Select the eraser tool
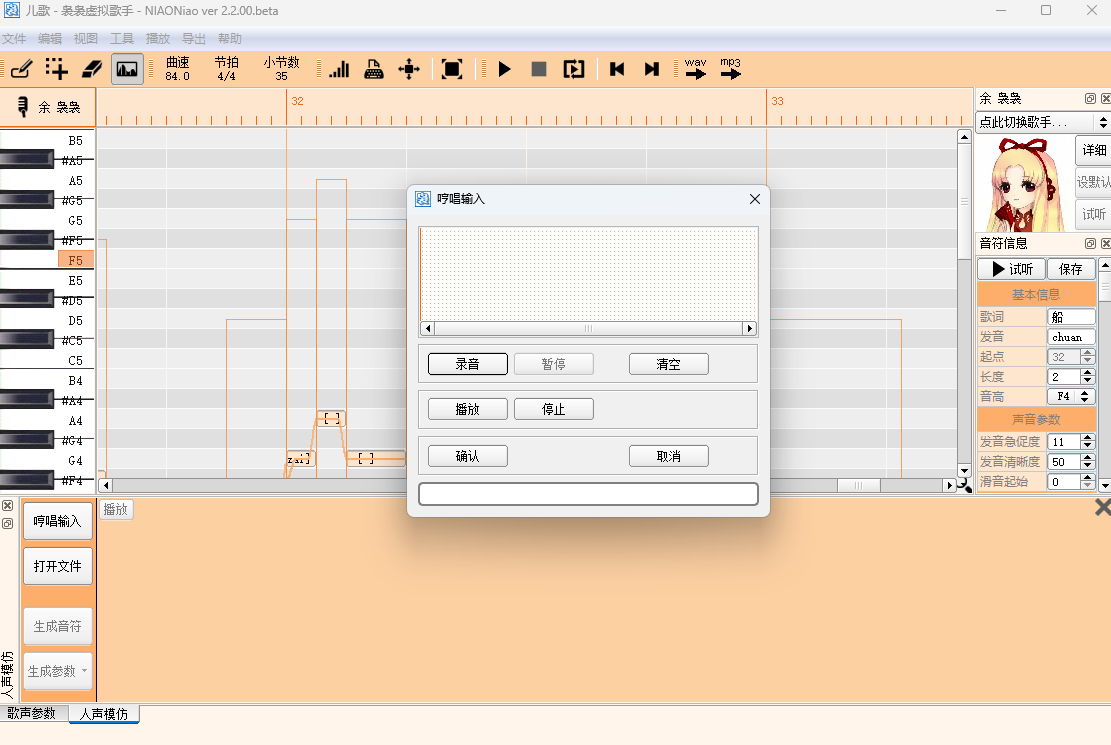 [x=92, y=69]
